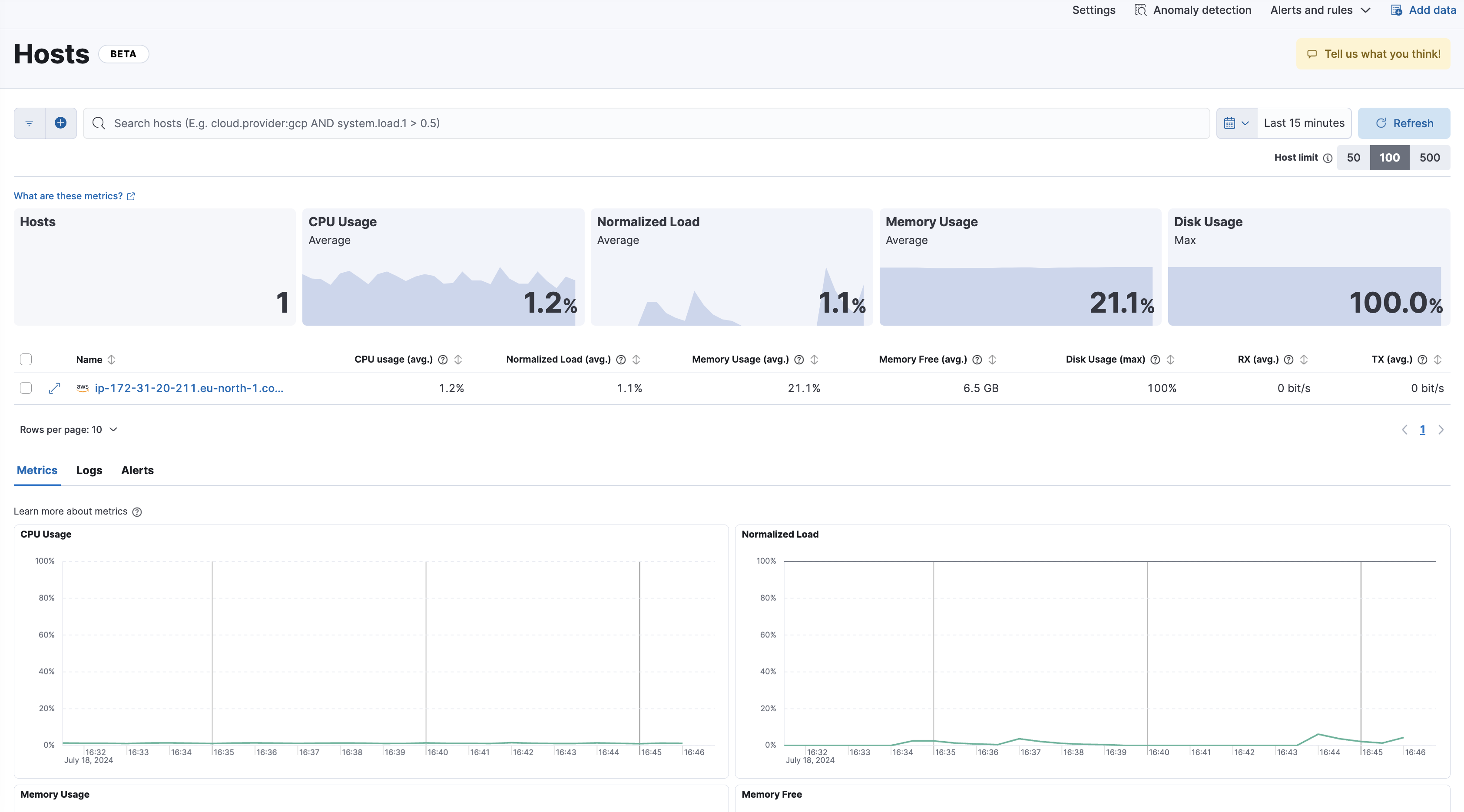The height and width of the screenshot is (812, 1464).
Task: Select the ip-172-31-20-211 row checkbox
Action: tap(26, 389)
